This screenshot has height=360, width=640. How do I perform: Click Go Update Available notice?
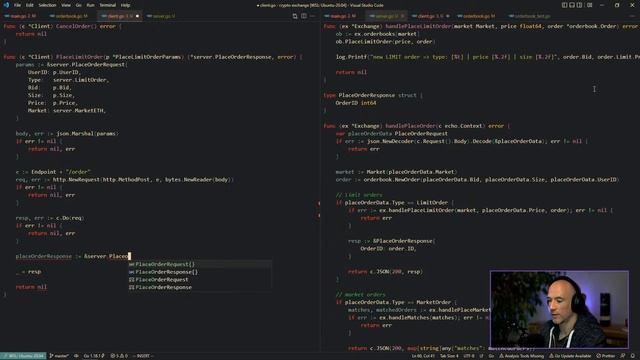tap(570, 356)
